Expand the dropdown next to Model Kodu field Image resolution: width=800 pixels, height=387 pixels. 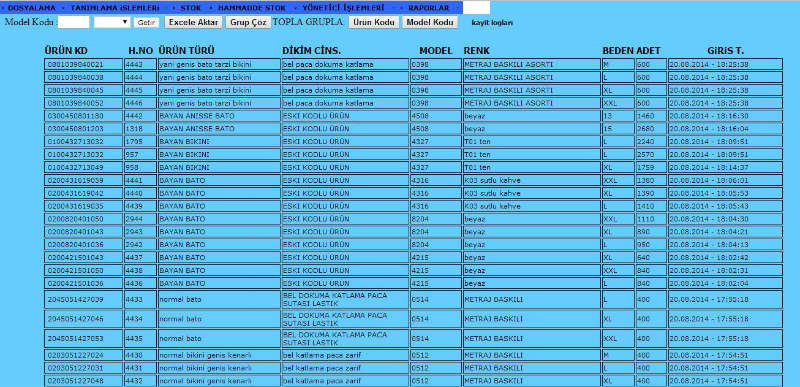(112, 22)
